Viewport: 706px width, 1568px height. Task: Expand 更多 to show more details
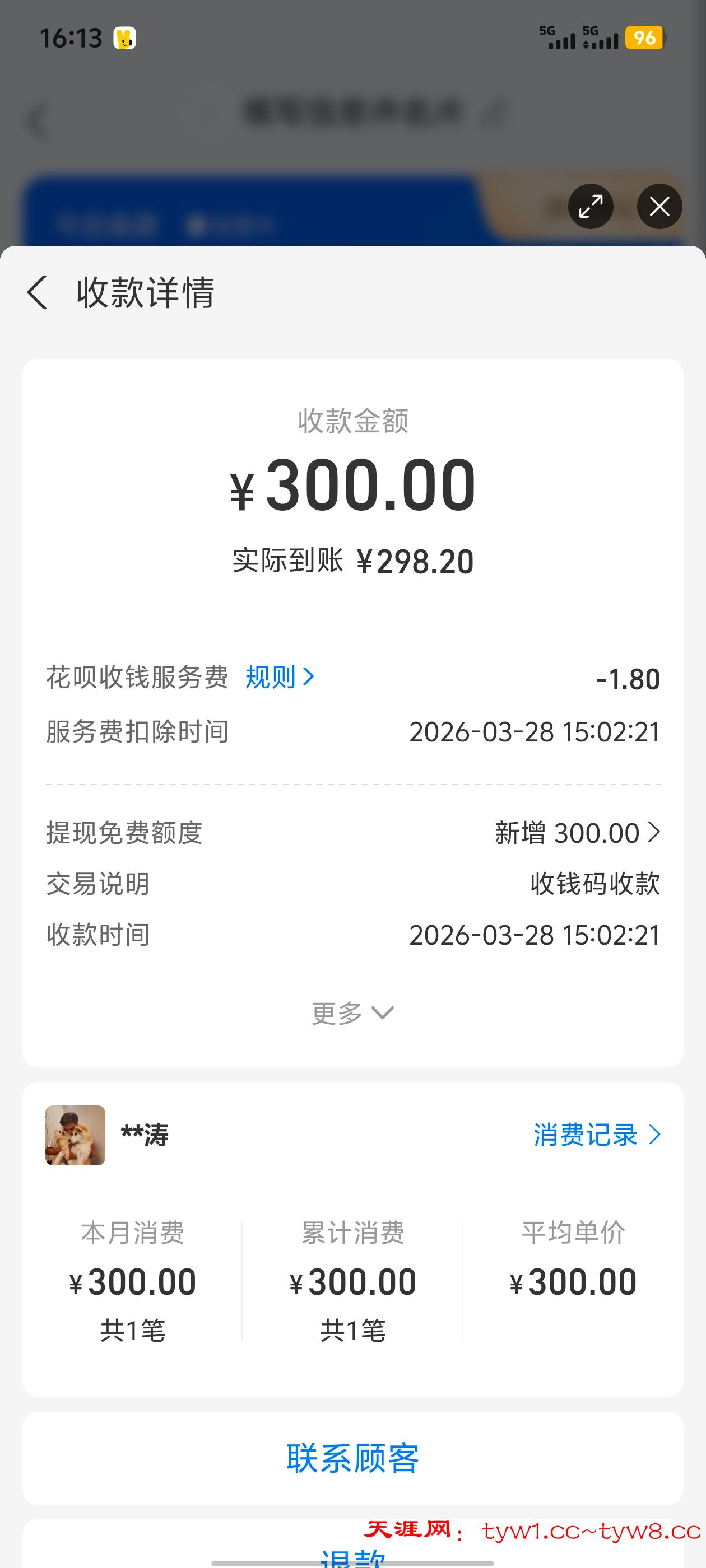[x=352, y=1013]
